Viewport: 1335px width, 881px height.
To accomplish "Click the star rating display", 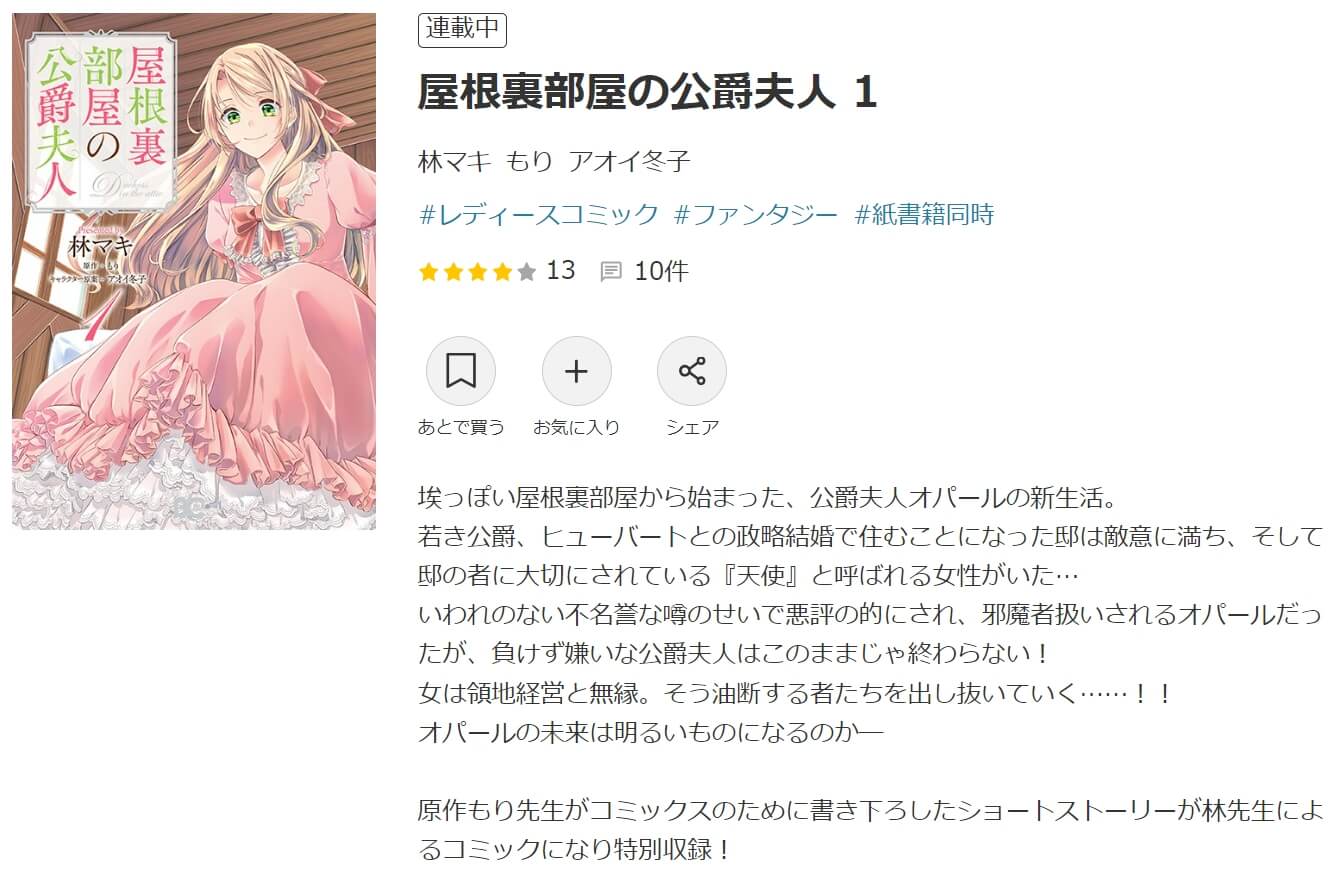I will pos(477,271).
